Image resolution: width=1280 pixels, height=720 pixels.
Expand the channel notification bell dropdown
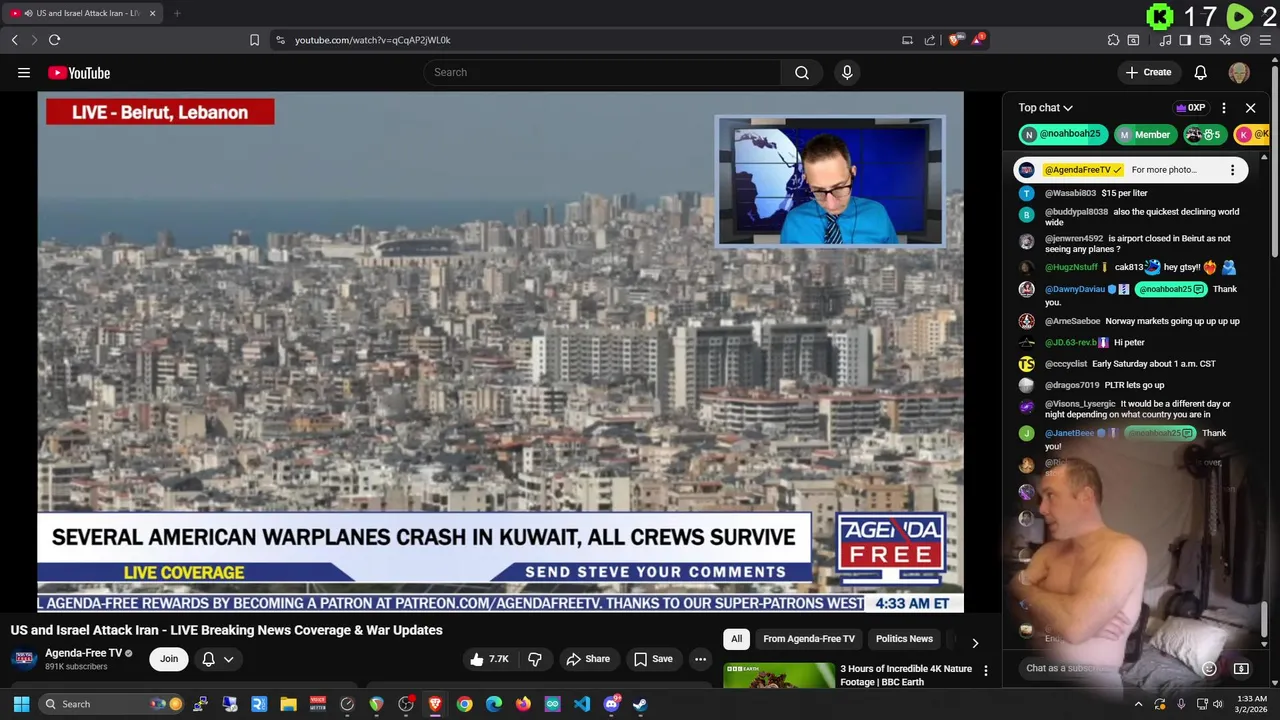(x=218, y=659)
